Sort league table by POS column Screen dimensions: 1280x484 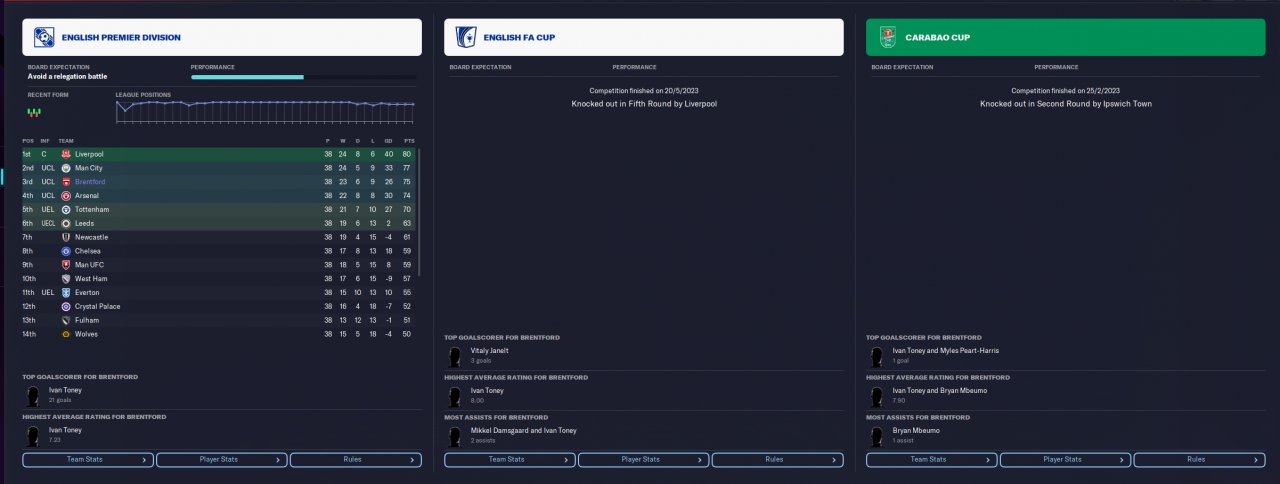[x=27, y=141]
